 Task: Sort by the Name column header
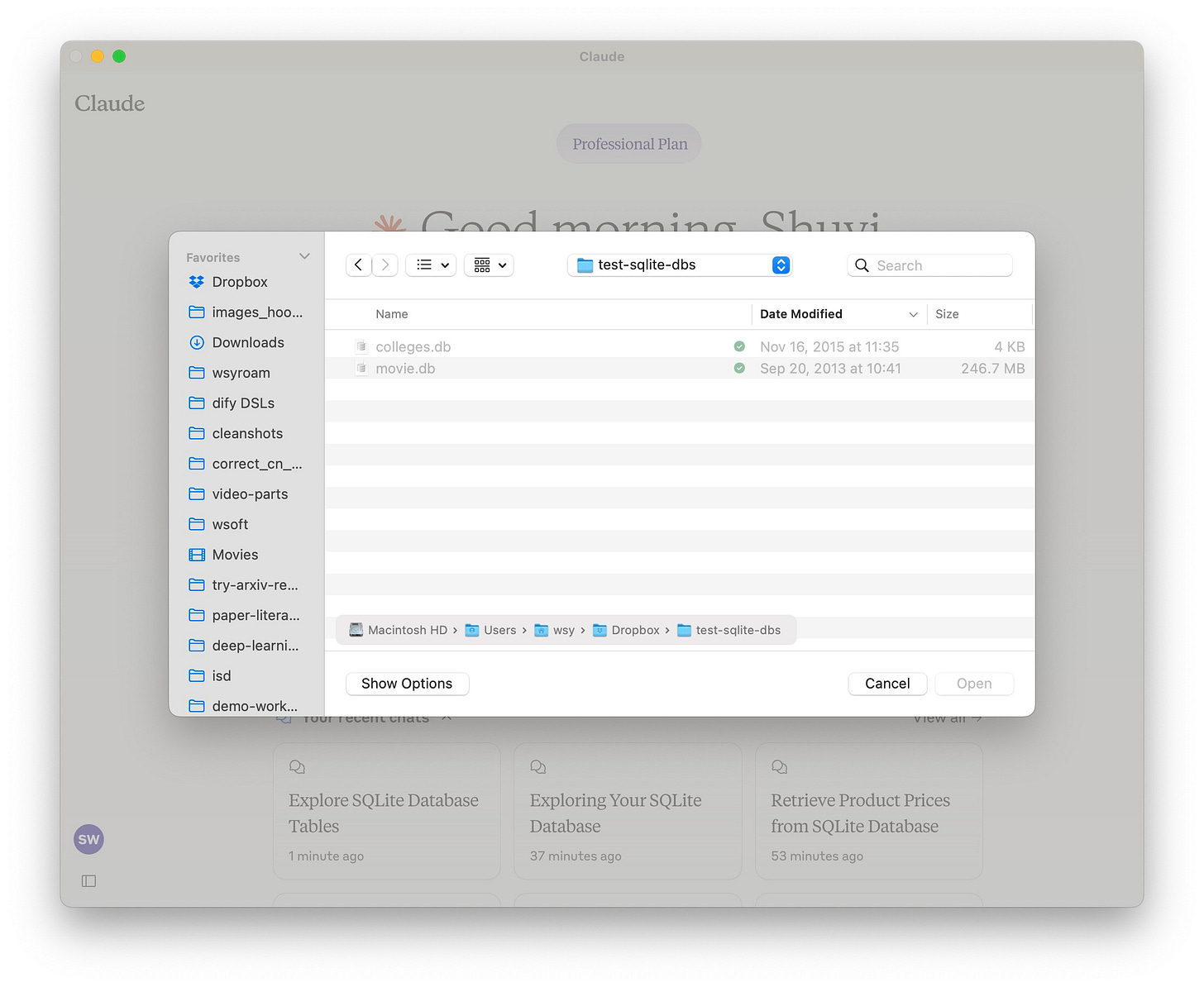point(392,314)
